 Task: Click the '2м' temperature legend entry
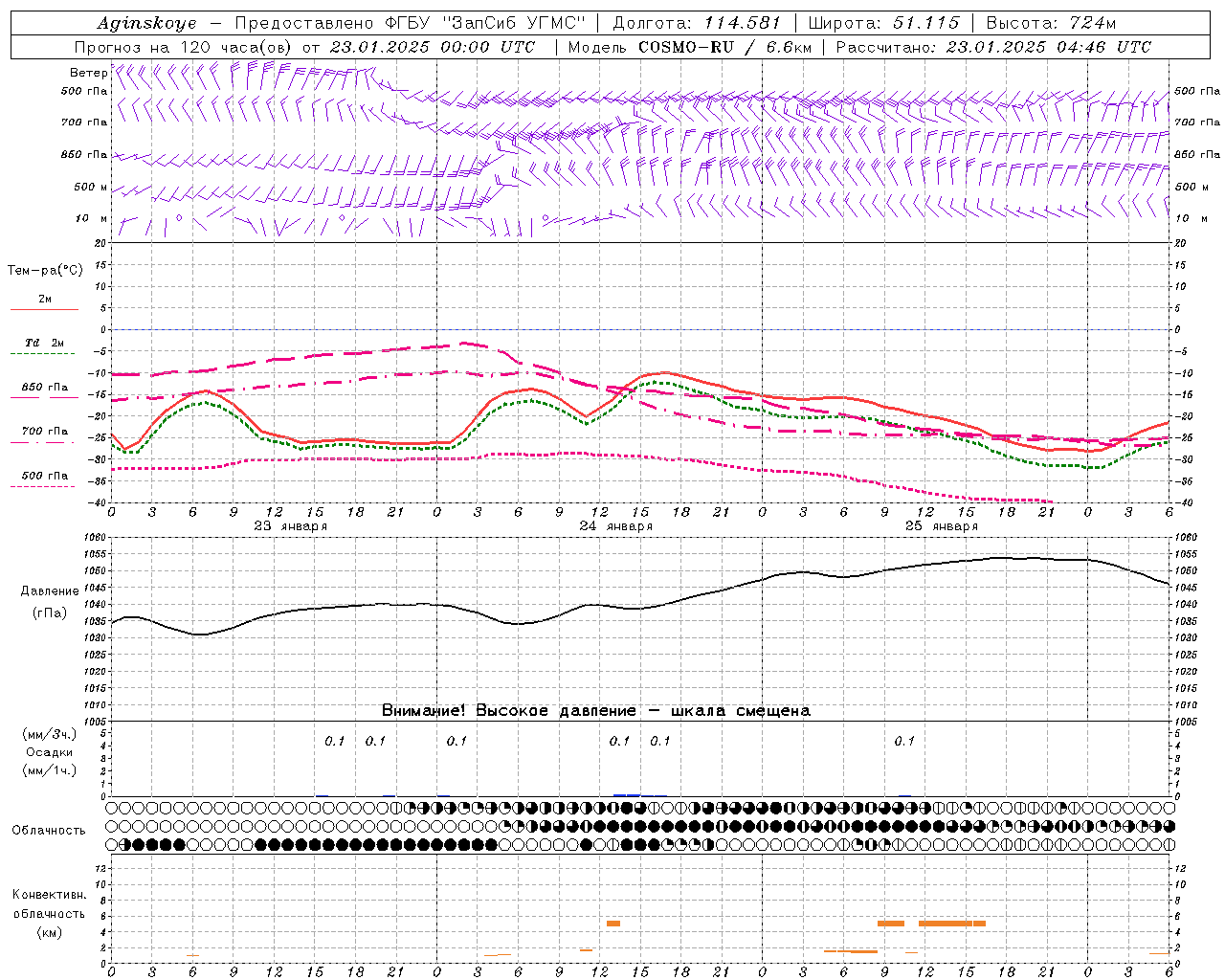coord(45,300)
